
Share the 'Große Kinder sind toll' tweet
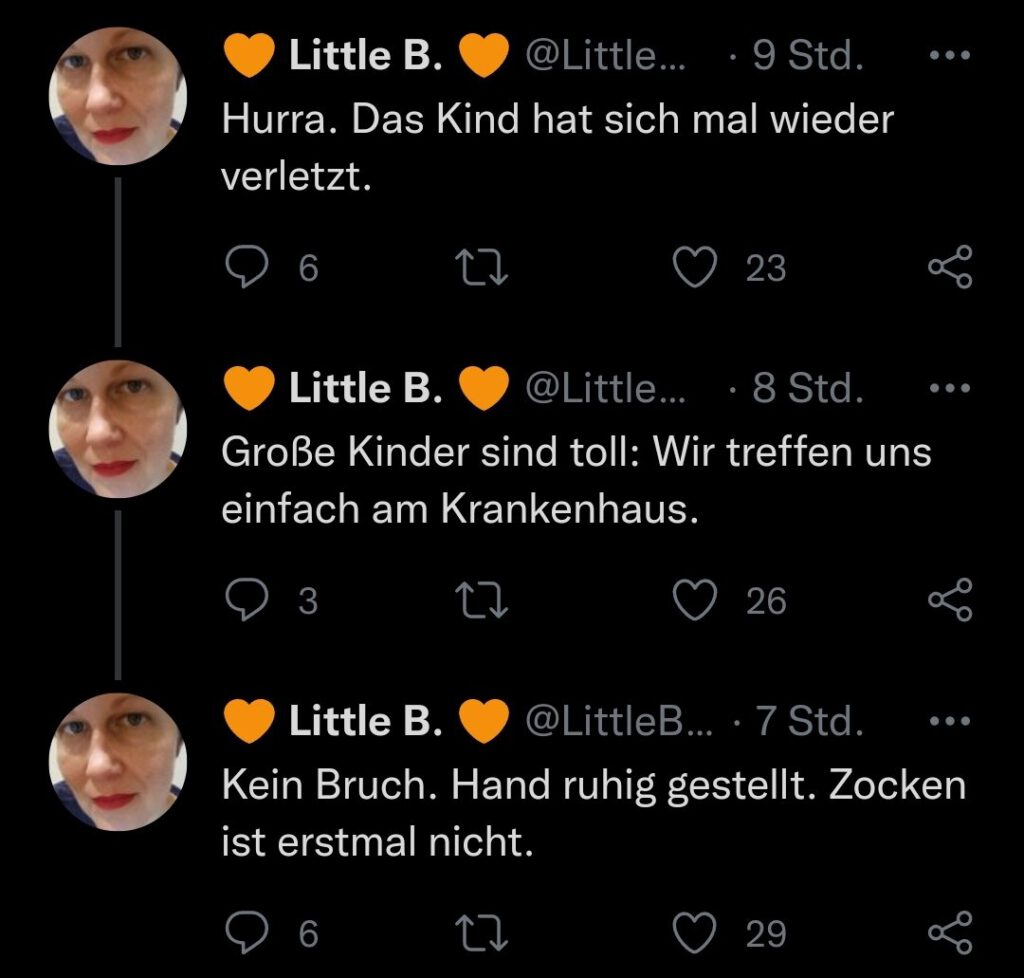(x=949, y=600)
